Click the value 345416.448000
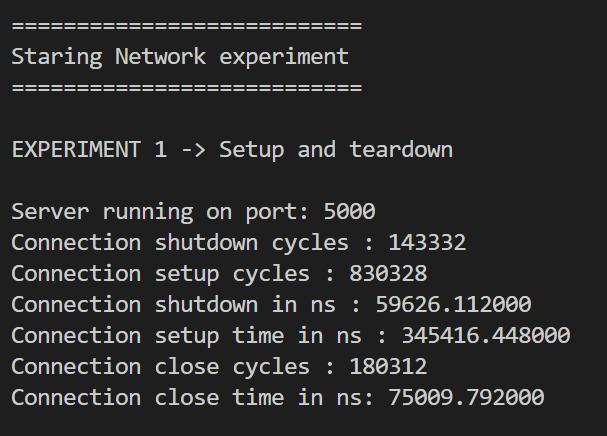 pyautogui.click(x=486, y=335)
